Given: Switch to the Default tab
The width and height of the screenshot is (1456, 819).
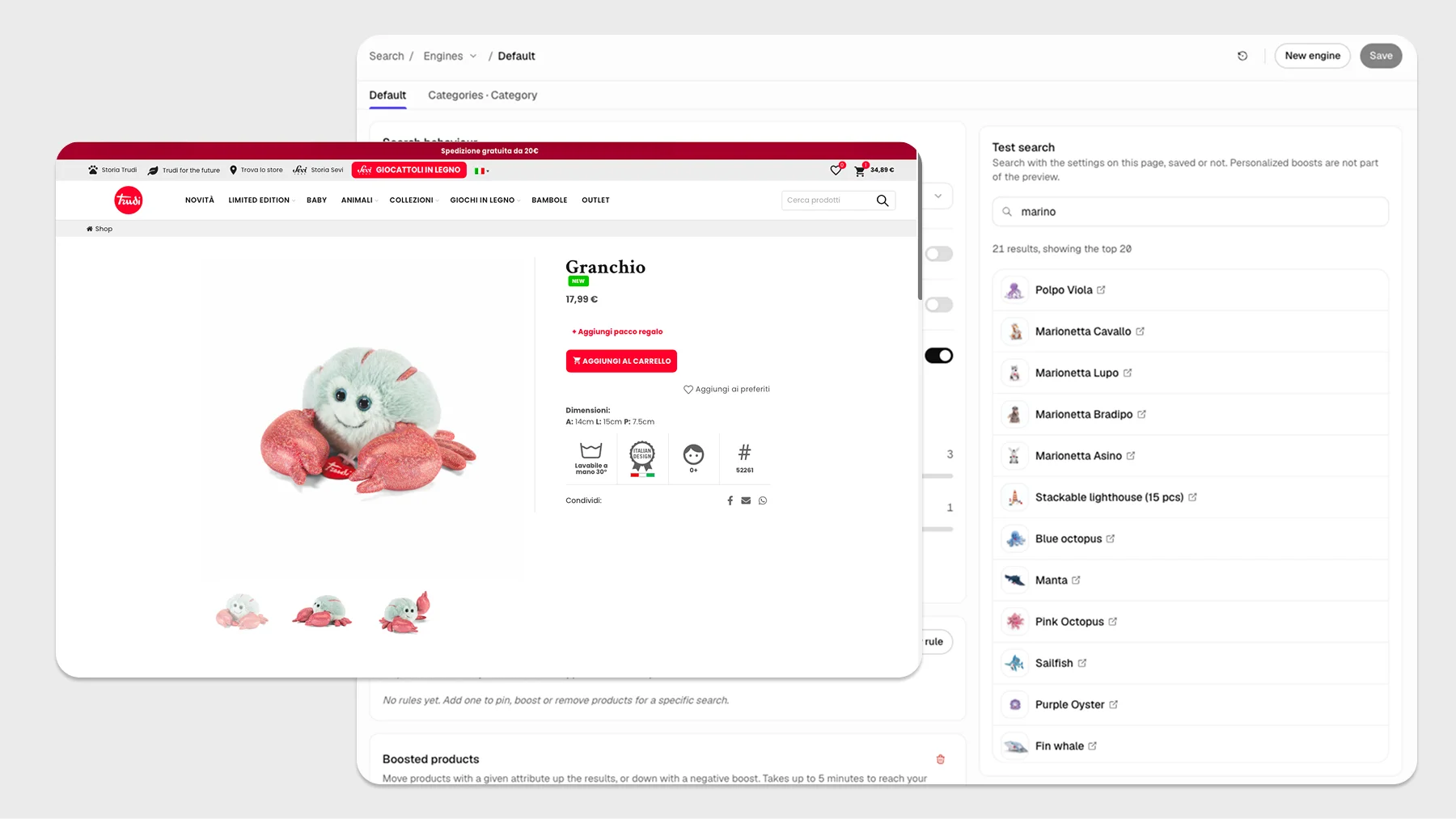Looking at the screenshot, I should pyautogui.click(x=387, y=95).
